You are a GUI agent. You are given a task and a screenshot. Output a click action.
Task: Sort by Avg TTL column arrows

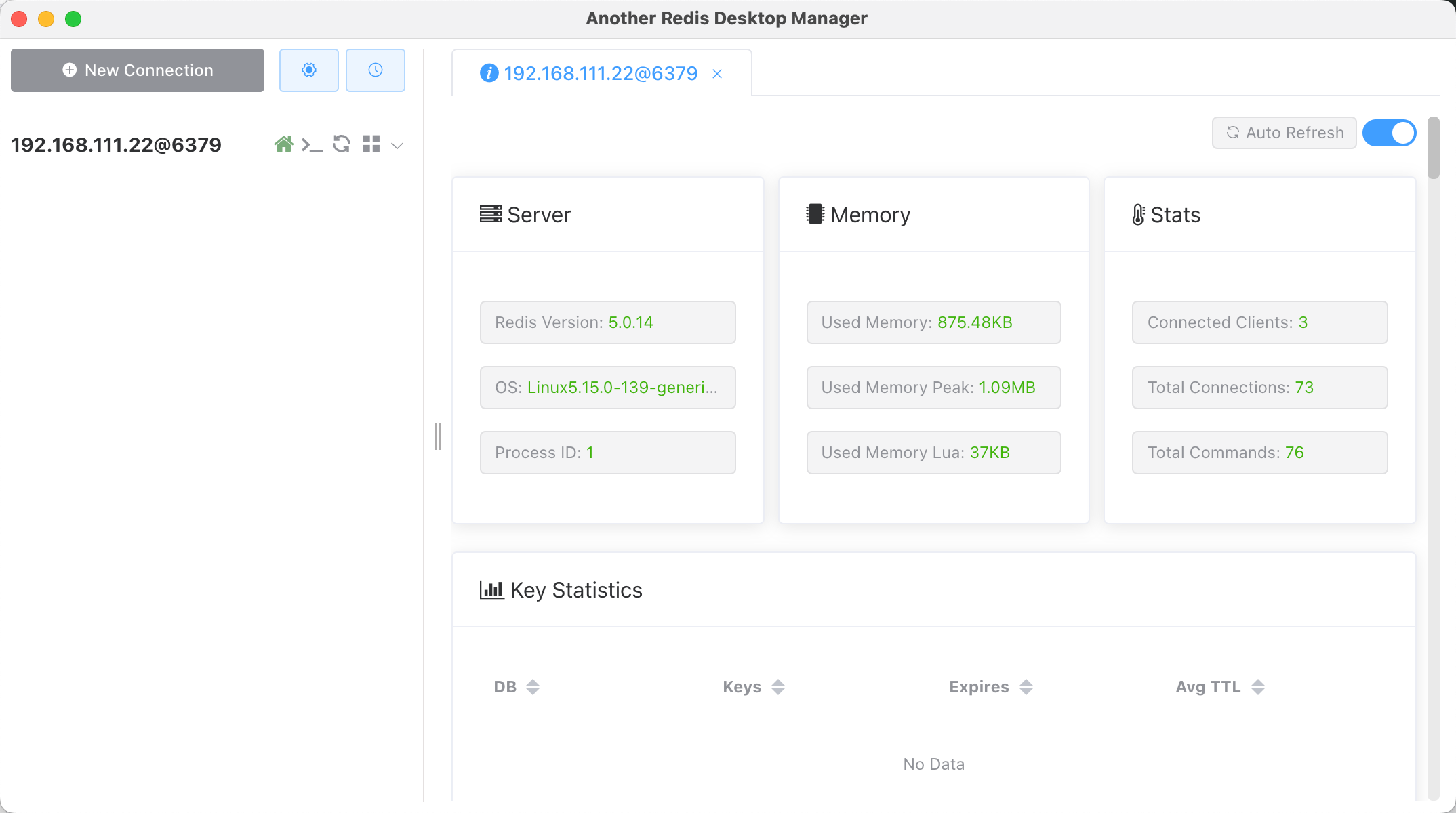tap(1257, 687)
